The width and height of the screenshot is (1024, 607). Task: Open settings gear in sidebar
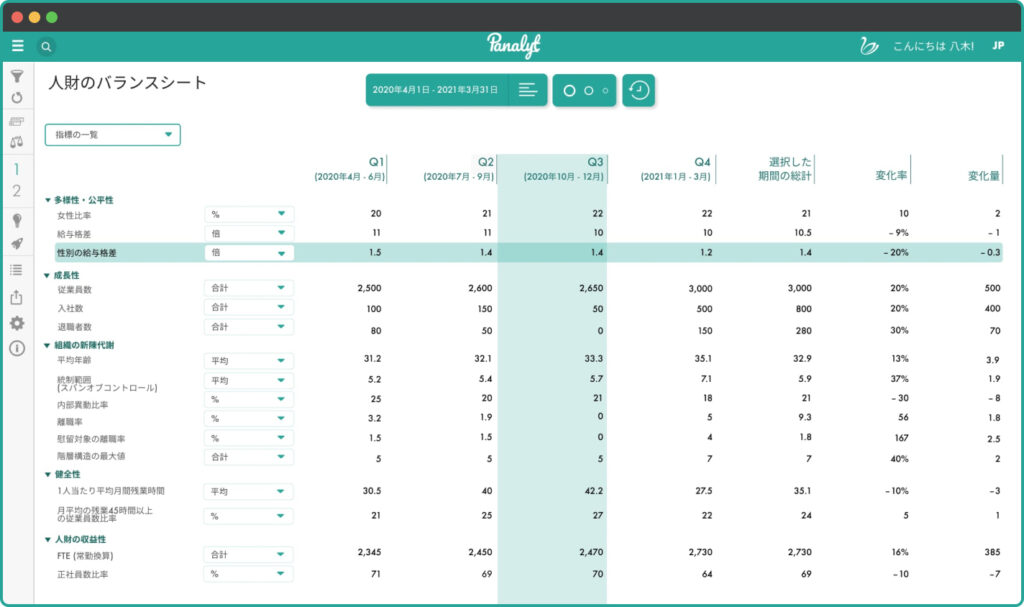pyautogui.click(x=17, y=323)
